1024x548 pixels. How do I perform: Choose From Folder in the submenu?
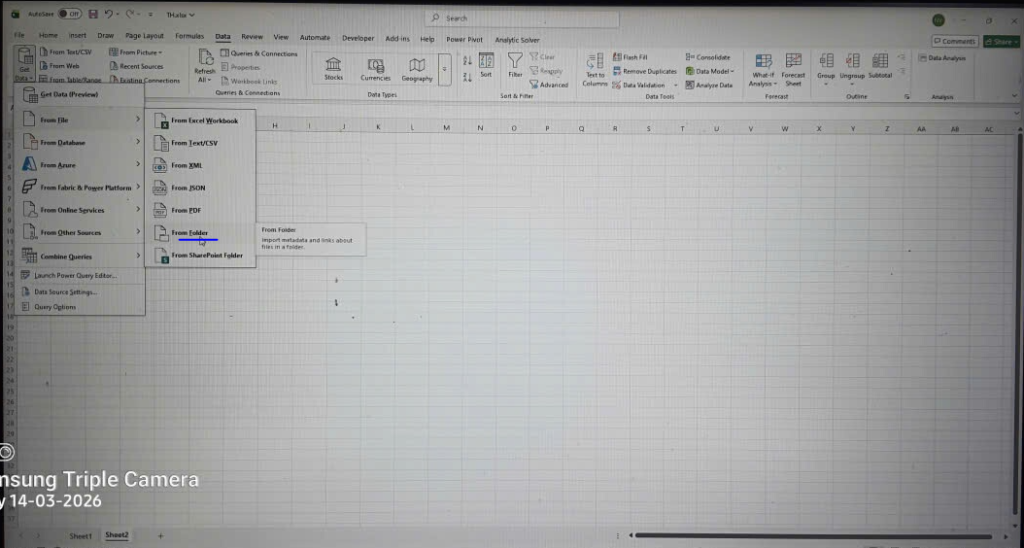coord(190,233)
